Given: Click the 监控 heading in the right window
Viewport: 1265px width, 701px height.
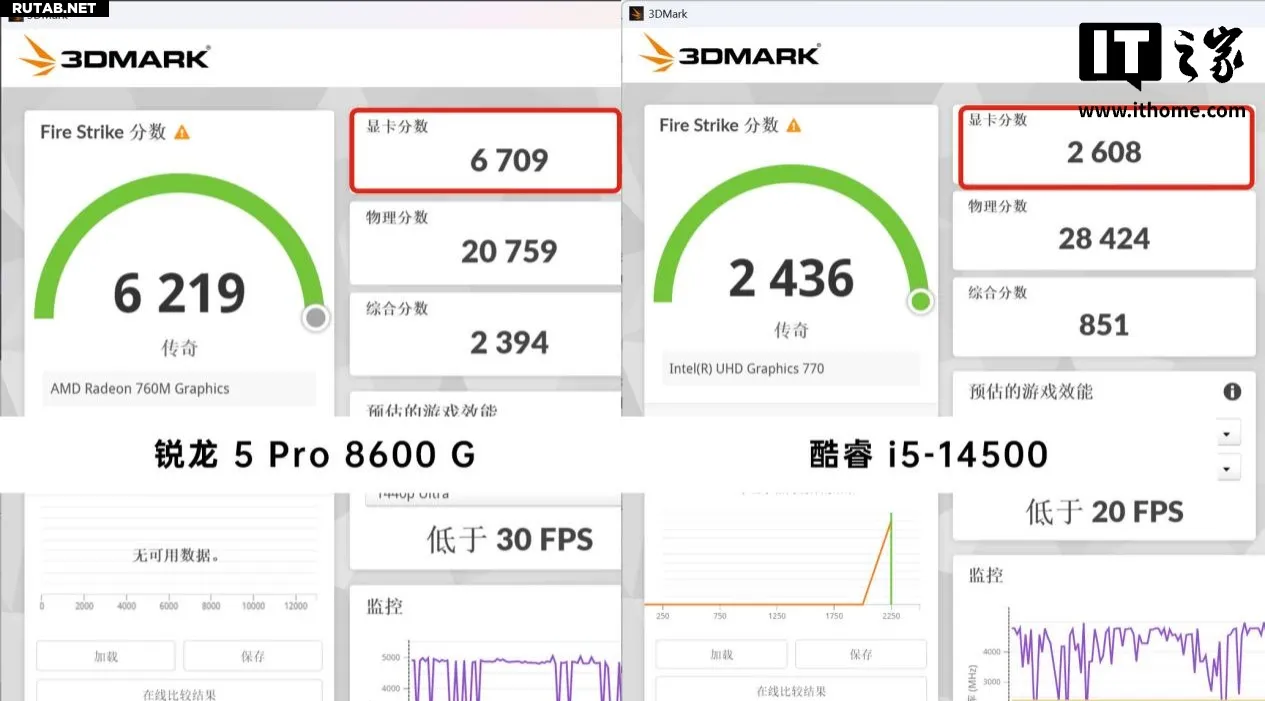Looking at the screenshot, I should click(986, 575).
